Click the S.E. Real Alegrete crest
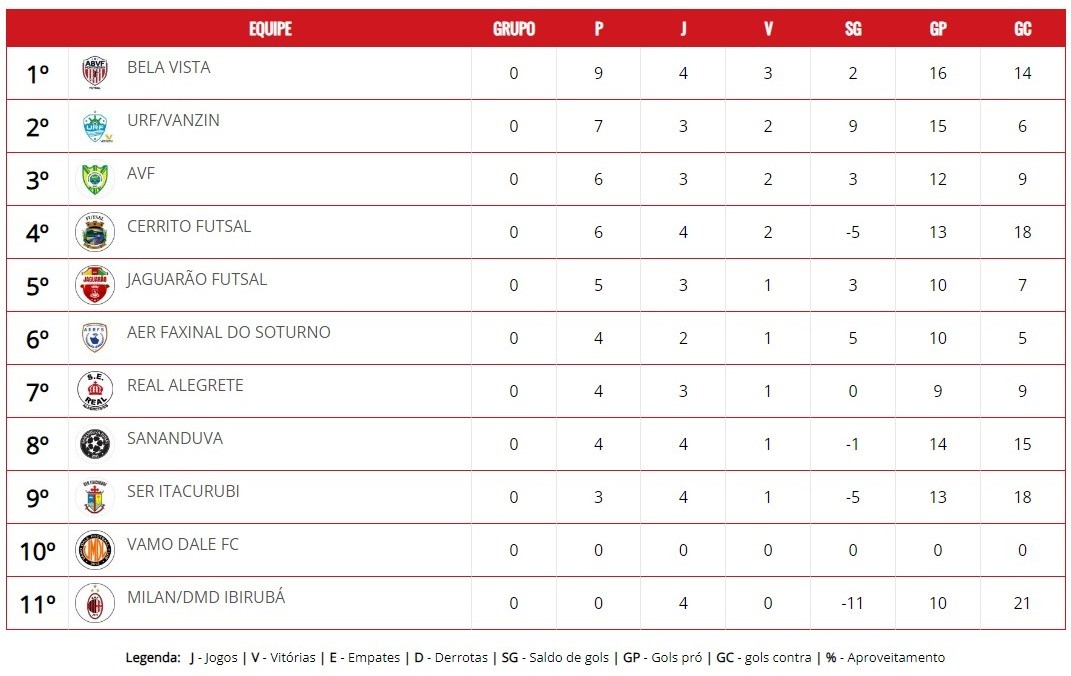This screenshot has width=1071, height=676. tap(95, 391)
